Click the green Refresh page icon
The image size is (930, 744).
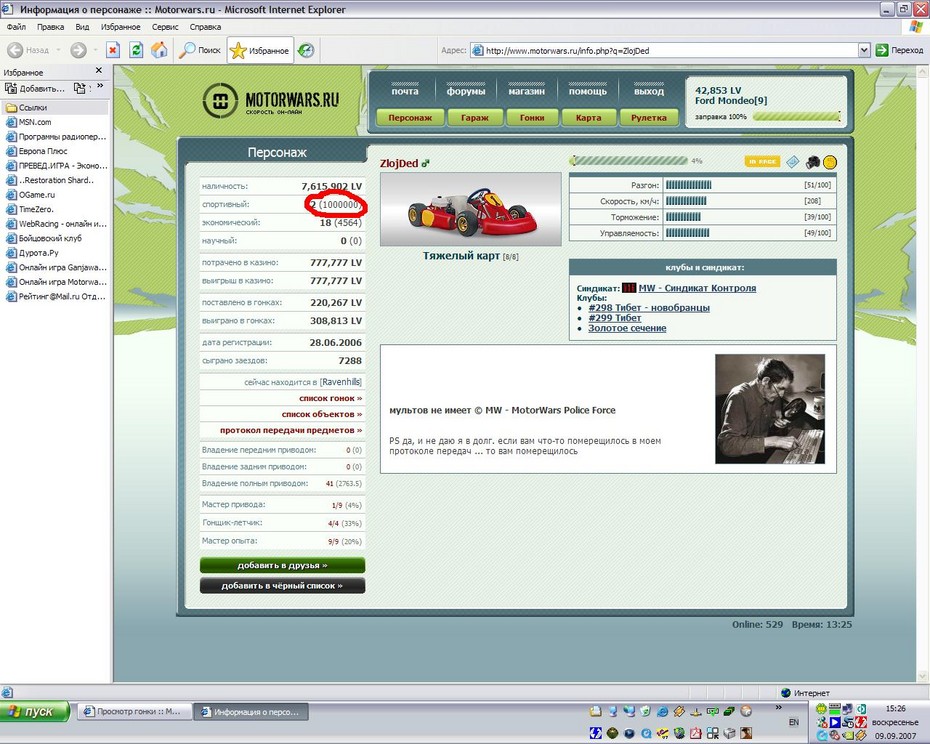click(136, 50)
